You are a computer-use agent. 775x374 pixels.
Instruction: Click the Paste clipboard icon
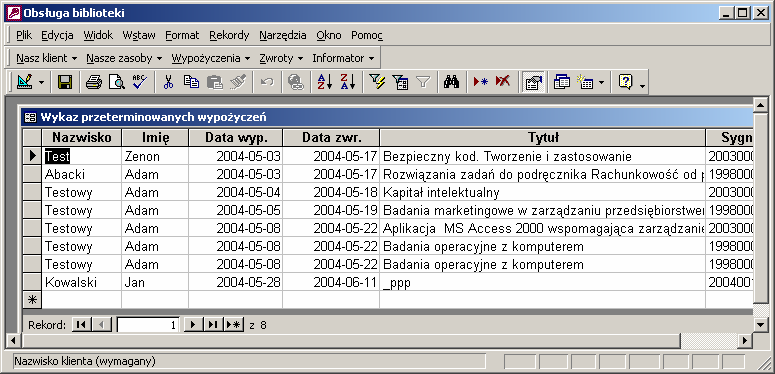215,82
